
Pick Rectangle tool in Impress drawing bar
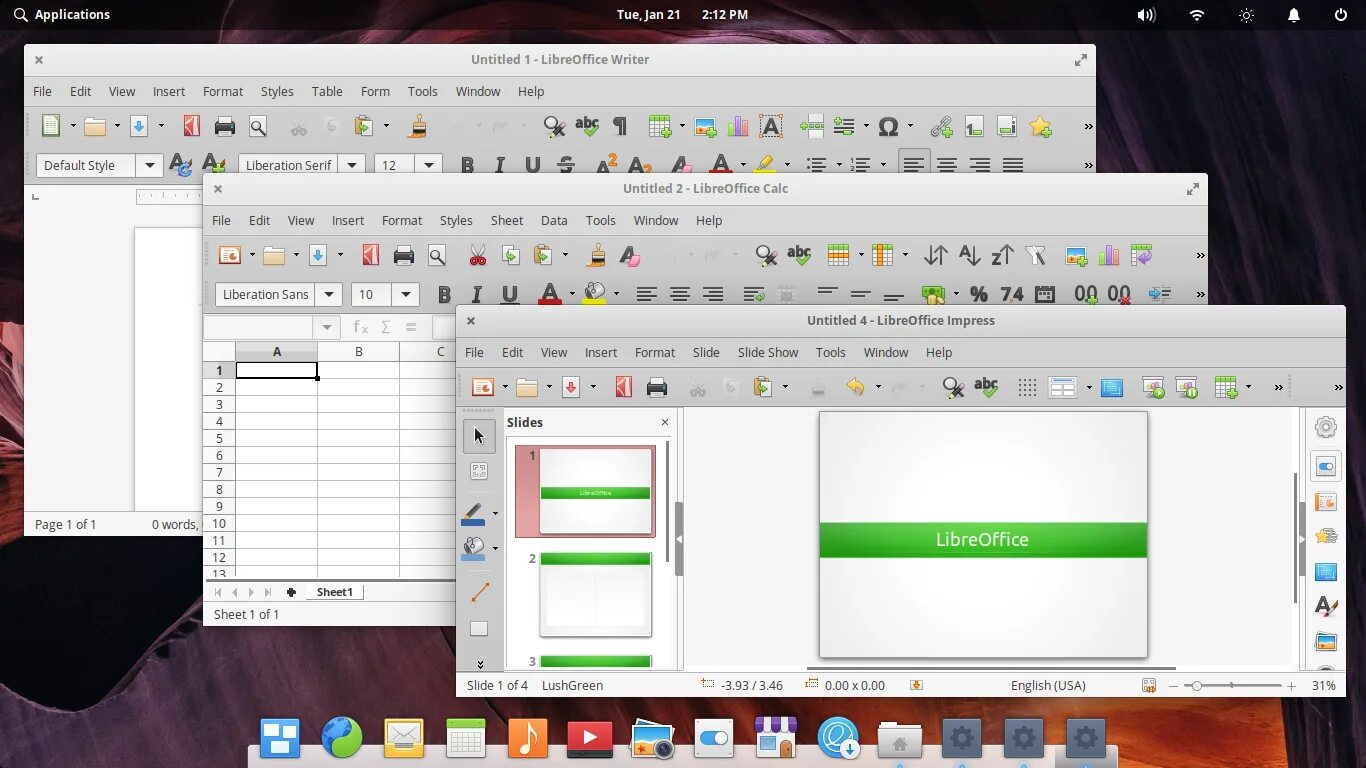point(479,629)
